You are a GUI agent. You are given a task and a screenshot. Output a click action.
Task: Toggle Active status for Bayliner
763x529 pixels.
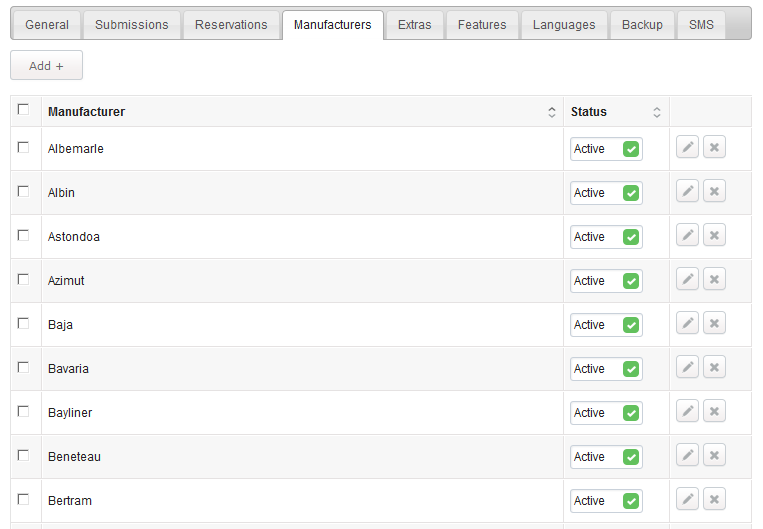click(606, 413)
